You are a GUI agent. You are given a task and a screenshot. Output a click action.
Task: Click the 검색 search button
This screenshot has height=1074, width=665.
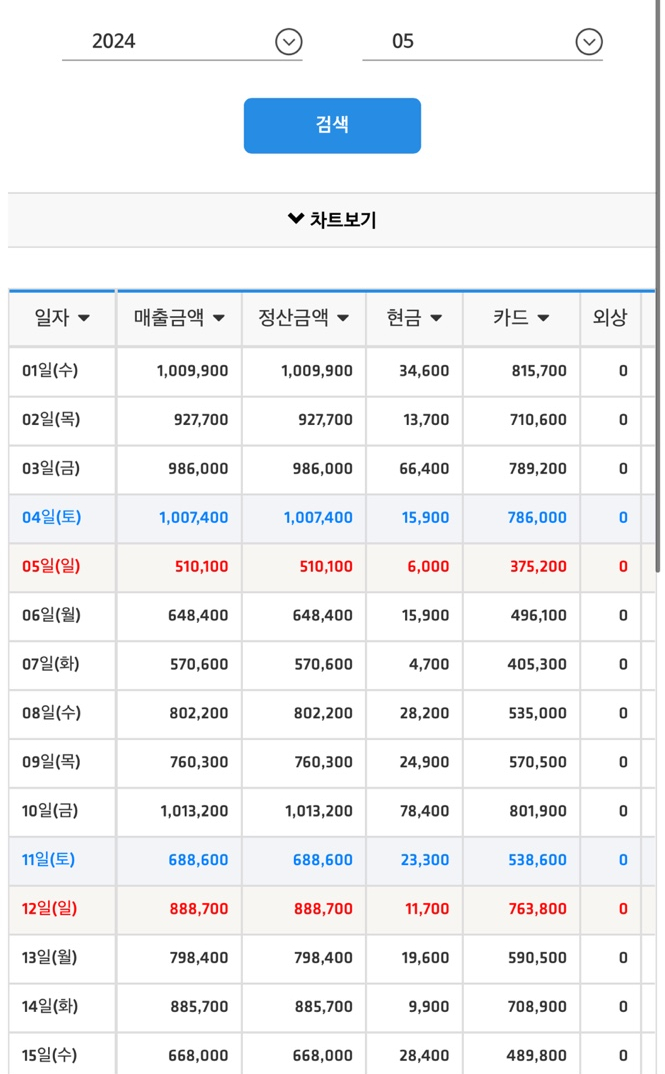[x=332, y=126]
